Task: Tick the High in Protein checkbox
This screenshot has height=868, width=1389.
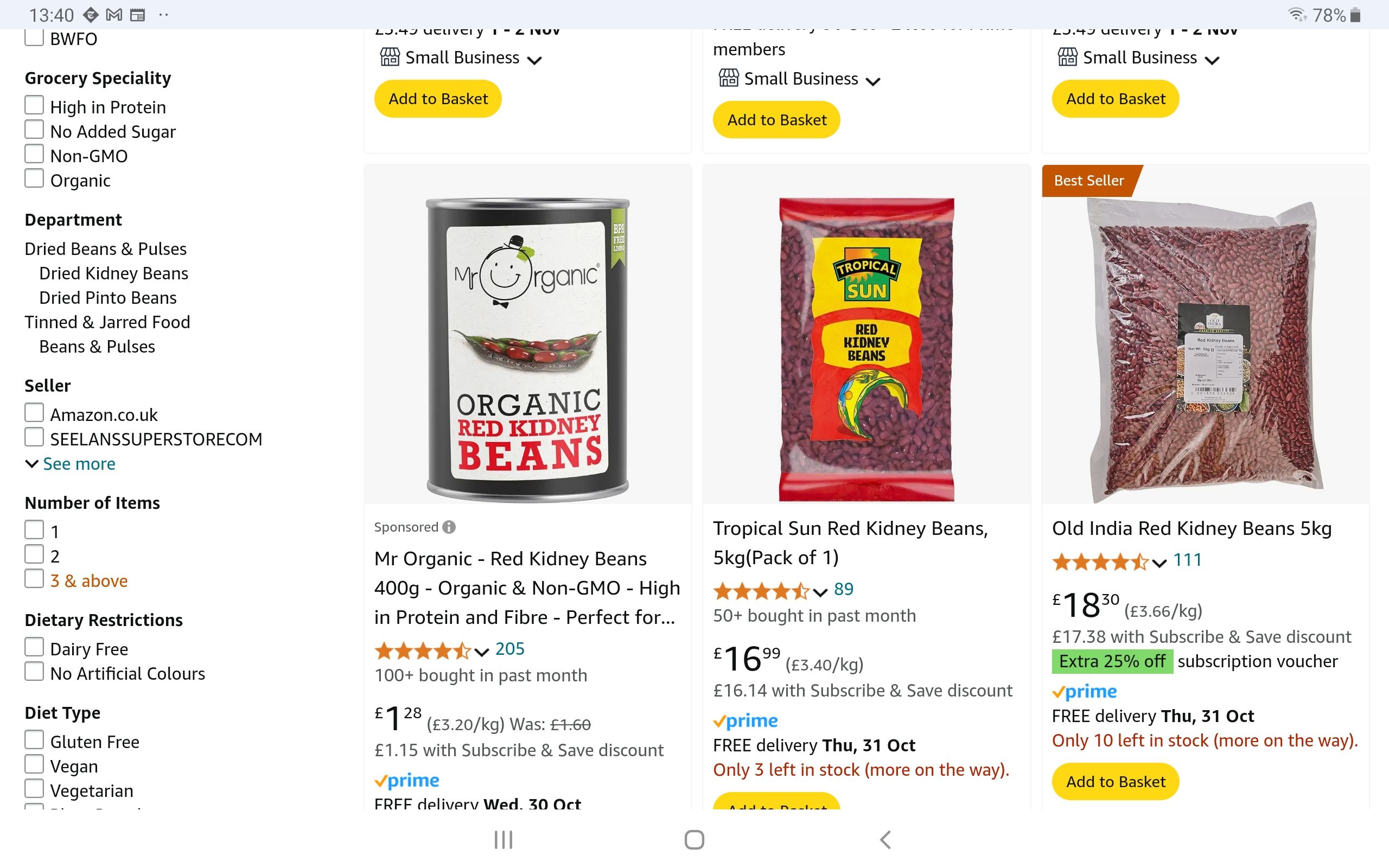Action: (34, 106)
